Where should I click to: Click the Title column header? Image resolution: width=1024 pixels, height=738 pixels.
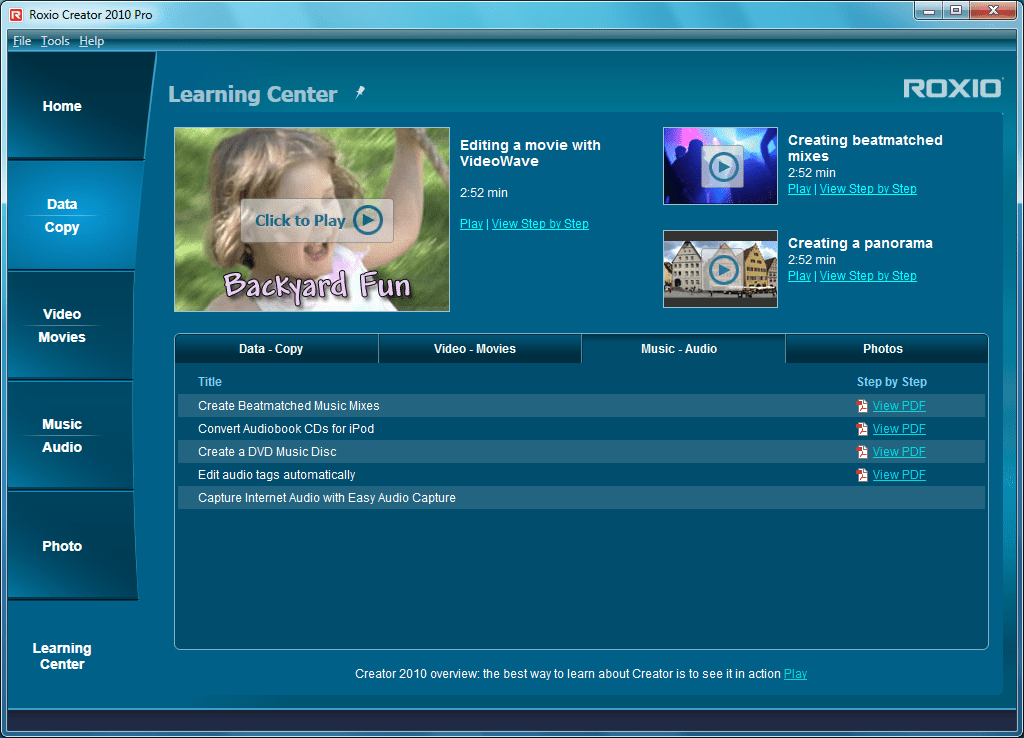(x=210, y=381)
